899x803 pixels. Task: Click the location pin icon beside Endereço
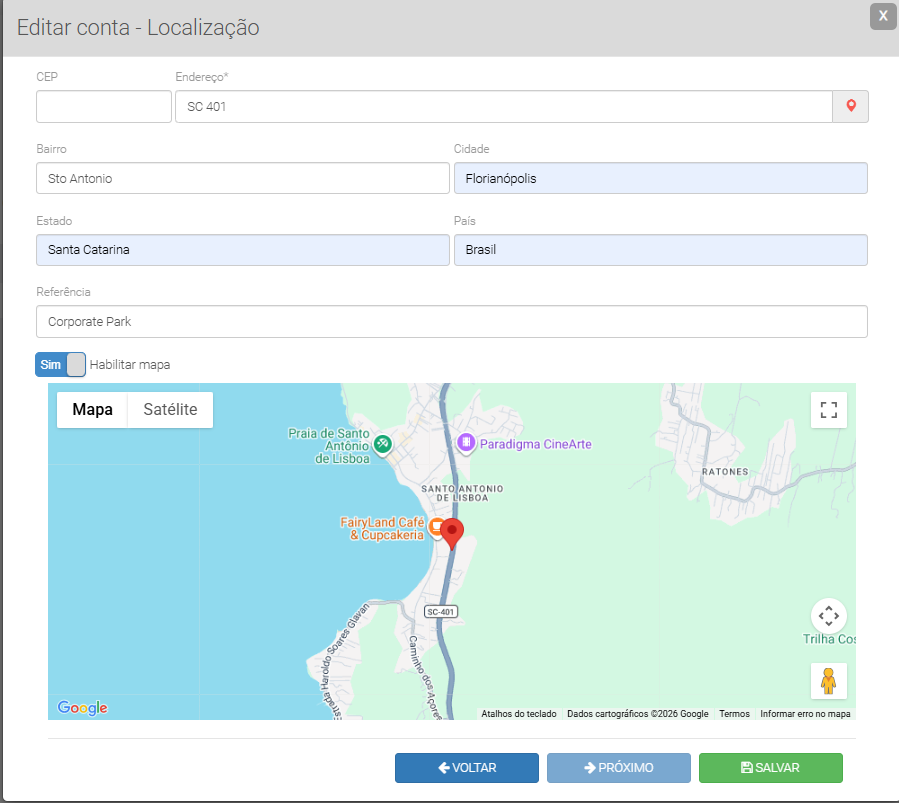[850, 106]
